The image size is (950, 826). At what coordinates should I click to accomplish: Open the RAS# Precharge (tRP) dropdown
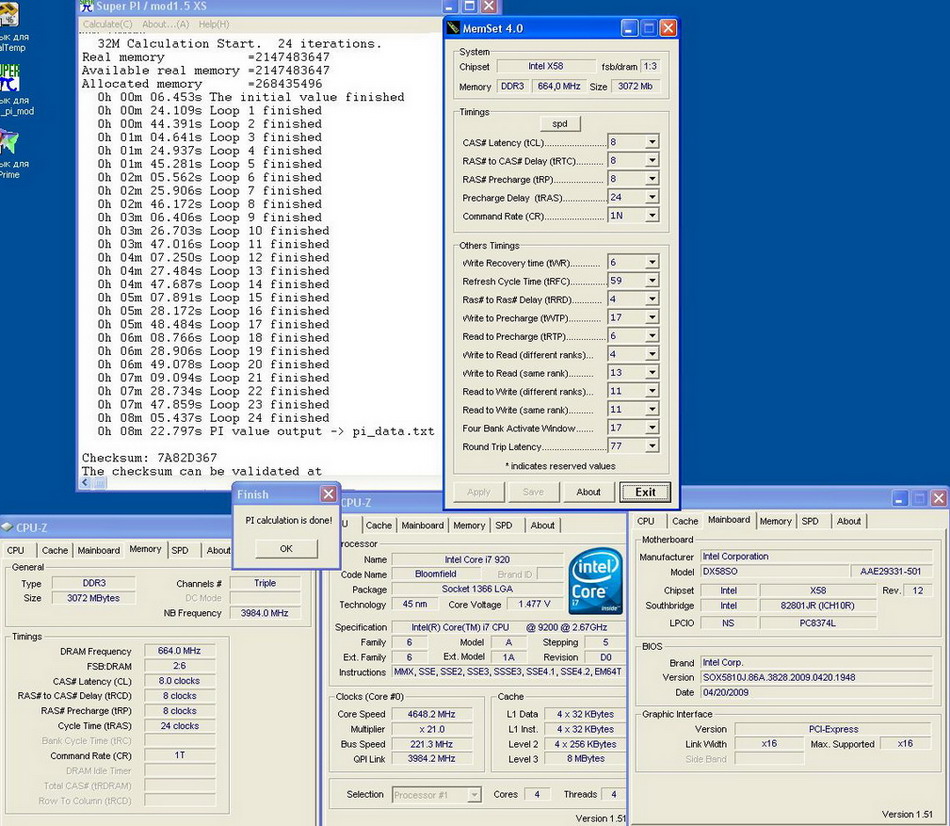(652, 179)
